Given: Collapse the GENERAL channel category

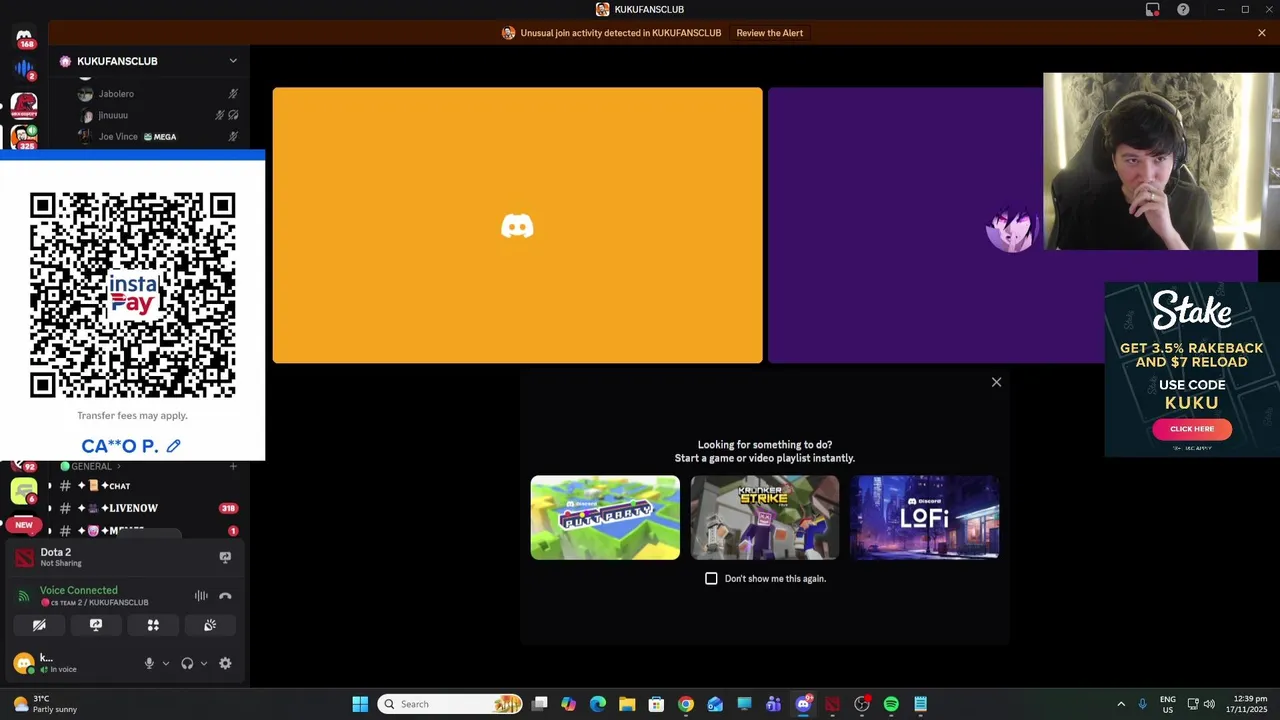Looking at the screenshot, I should 91,466.
